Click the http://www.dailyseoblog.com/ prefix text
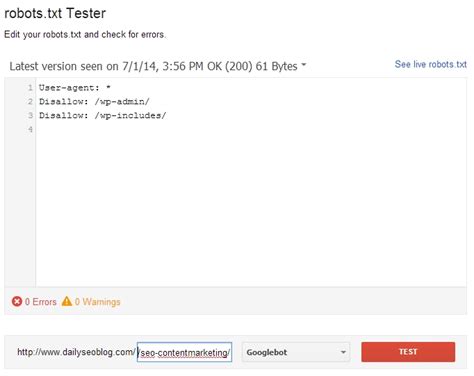The height and width of the screenshot is (376, 474). click(x=76, y=352)
